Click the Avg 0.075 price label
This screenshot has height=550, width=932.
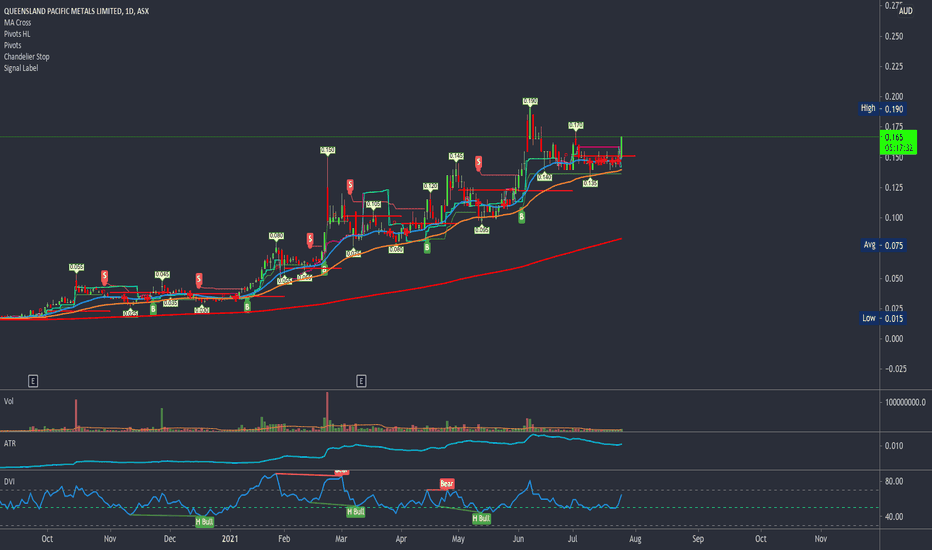(884, 245)
